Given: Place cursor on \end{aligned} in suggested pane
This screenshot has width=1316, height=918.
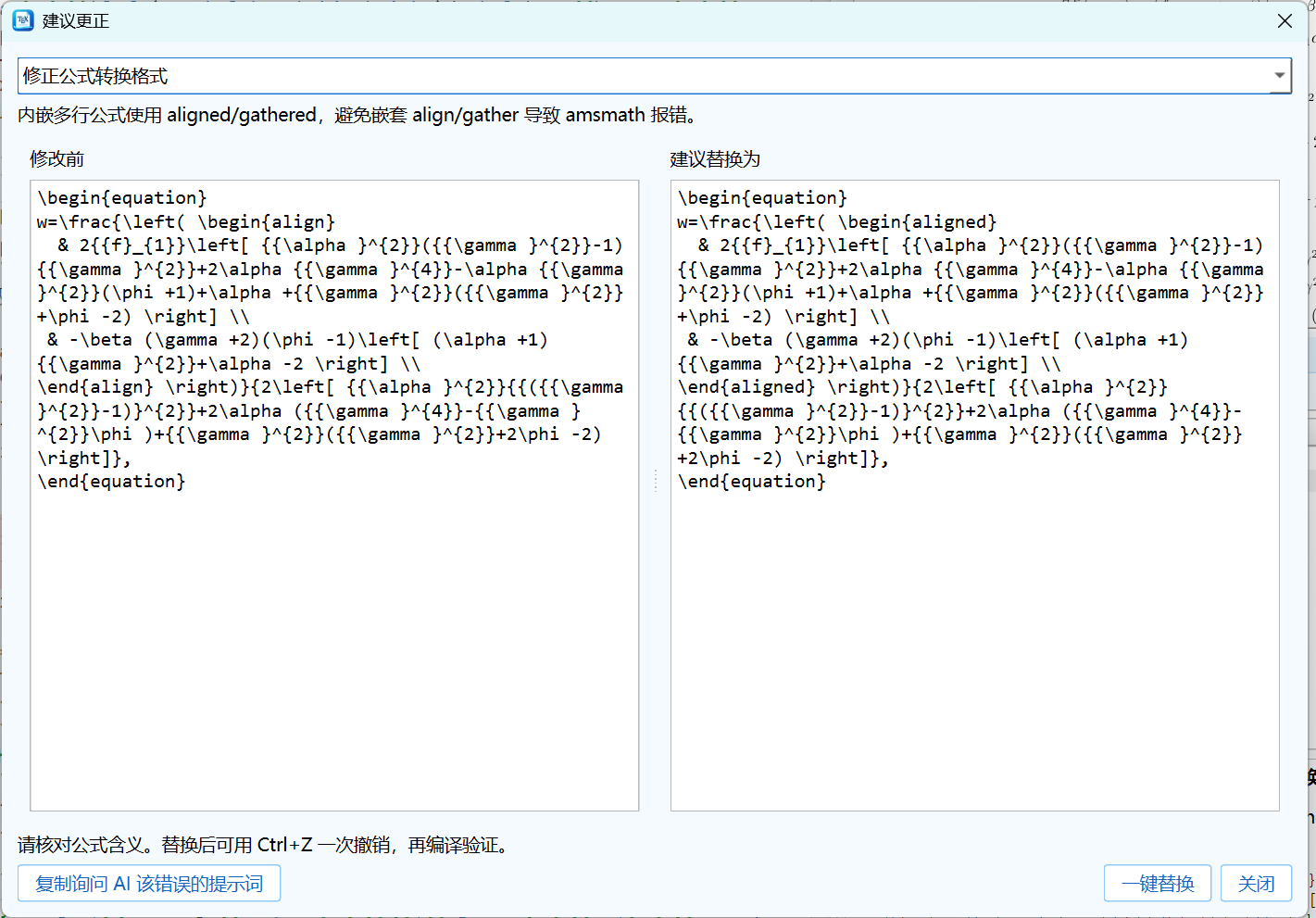Looking at the screenshot, I should point(746,387).
